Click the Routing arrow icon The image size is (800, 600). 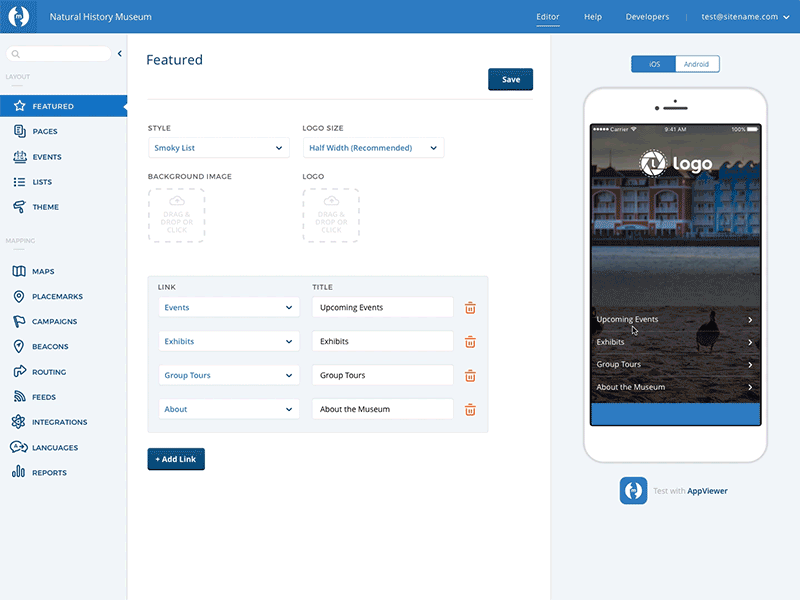[x=19, y=371]
